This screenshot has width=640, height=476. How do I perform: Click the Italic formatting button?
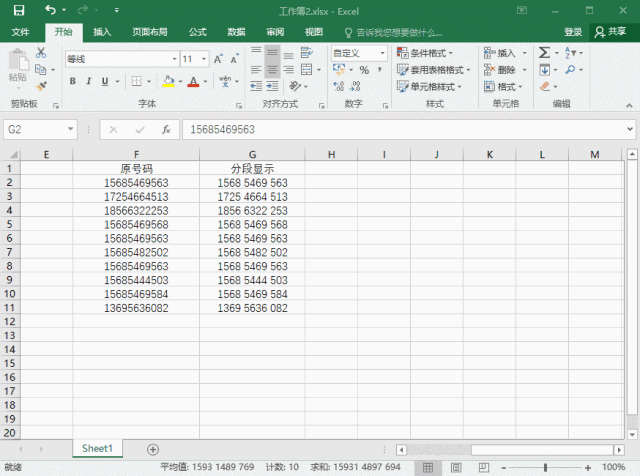click(x=88, y=81)
